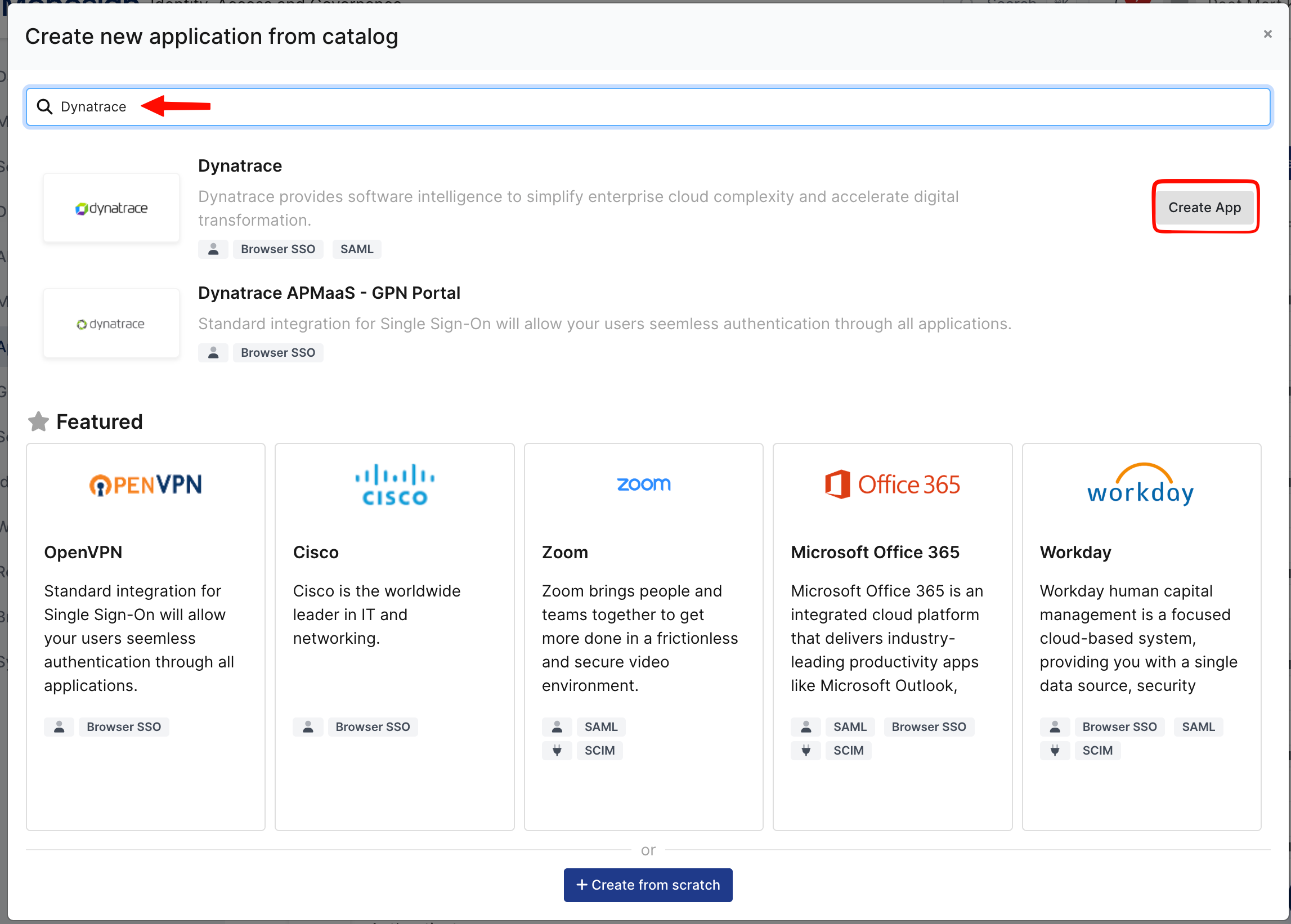The height and width of the screenshot is (924, 1291).
Task: Click the OpenVPN logo
Action: 146,485
